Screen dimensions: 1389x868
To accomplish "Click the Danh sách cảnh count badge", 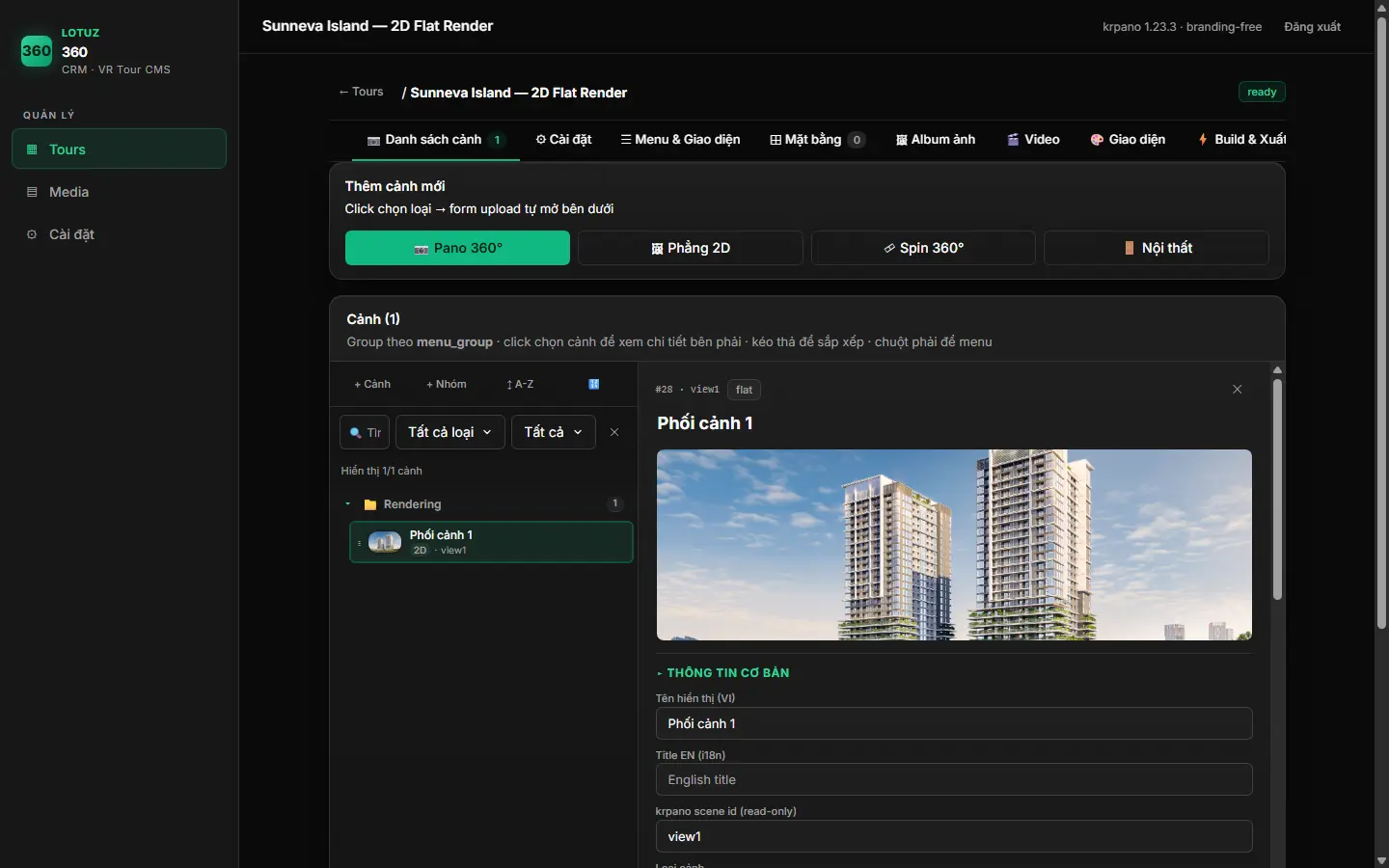I will 498,140.
